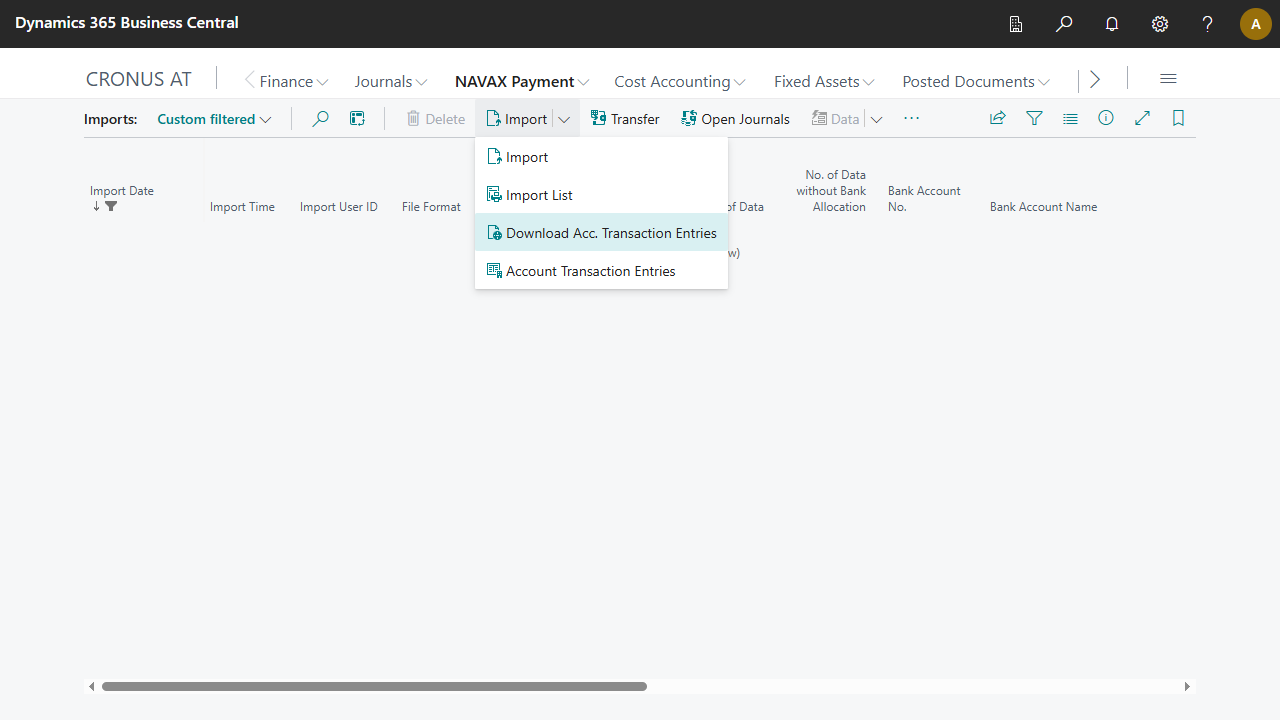This screenshot has width=1280, height=720.
Task: Open the FactBox information icon
Action: 1106,119
